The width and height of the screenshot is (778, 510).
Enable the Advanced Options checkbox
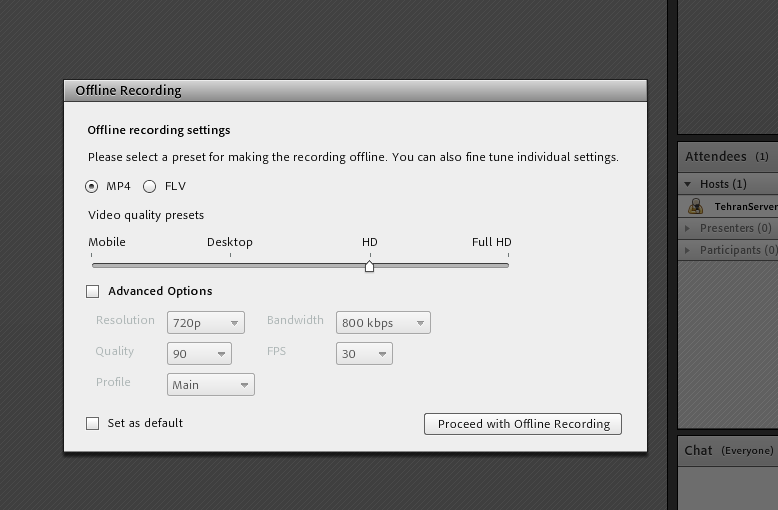click(93, 292)
